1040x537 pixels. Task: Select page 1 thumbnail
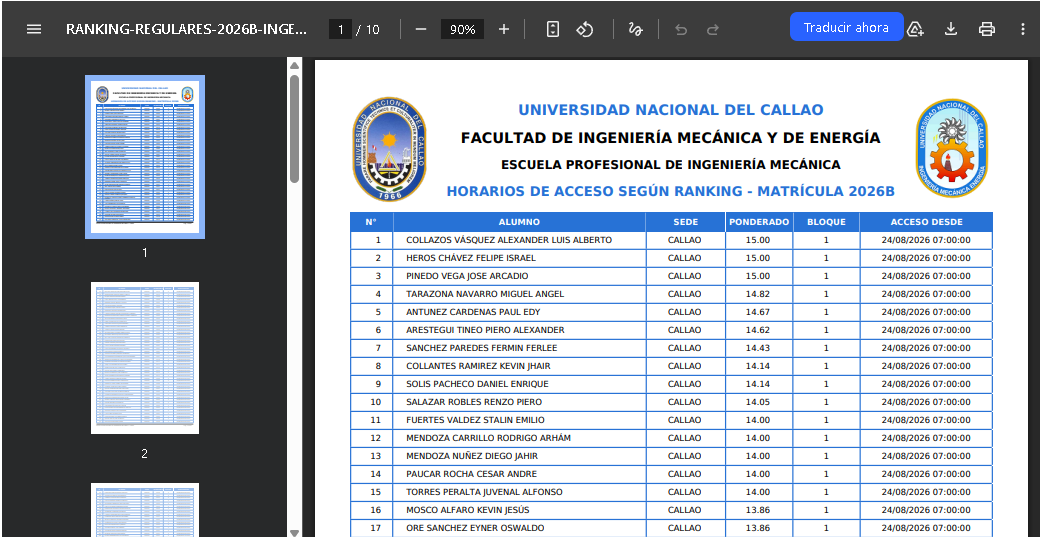pos(145,156)
